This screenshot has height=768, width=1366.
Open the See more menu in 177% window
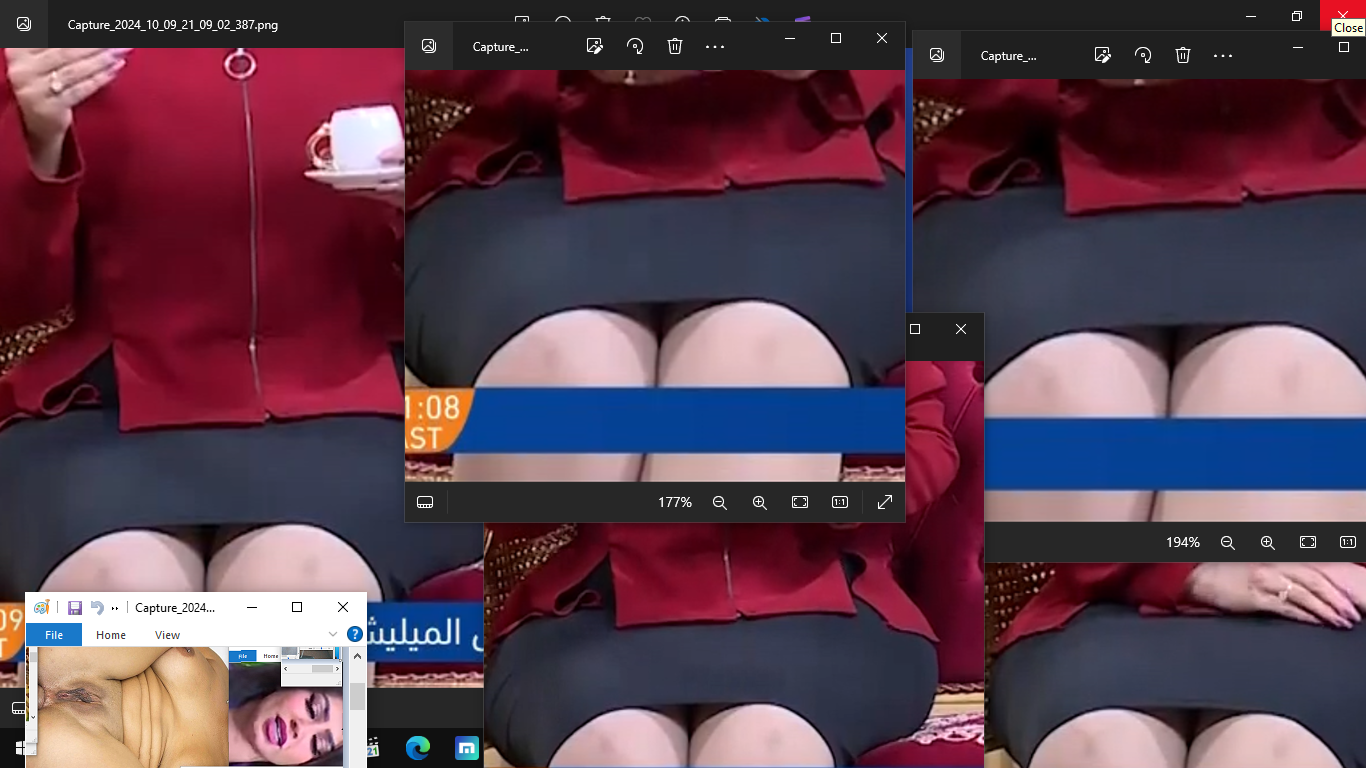pos(715,46)
